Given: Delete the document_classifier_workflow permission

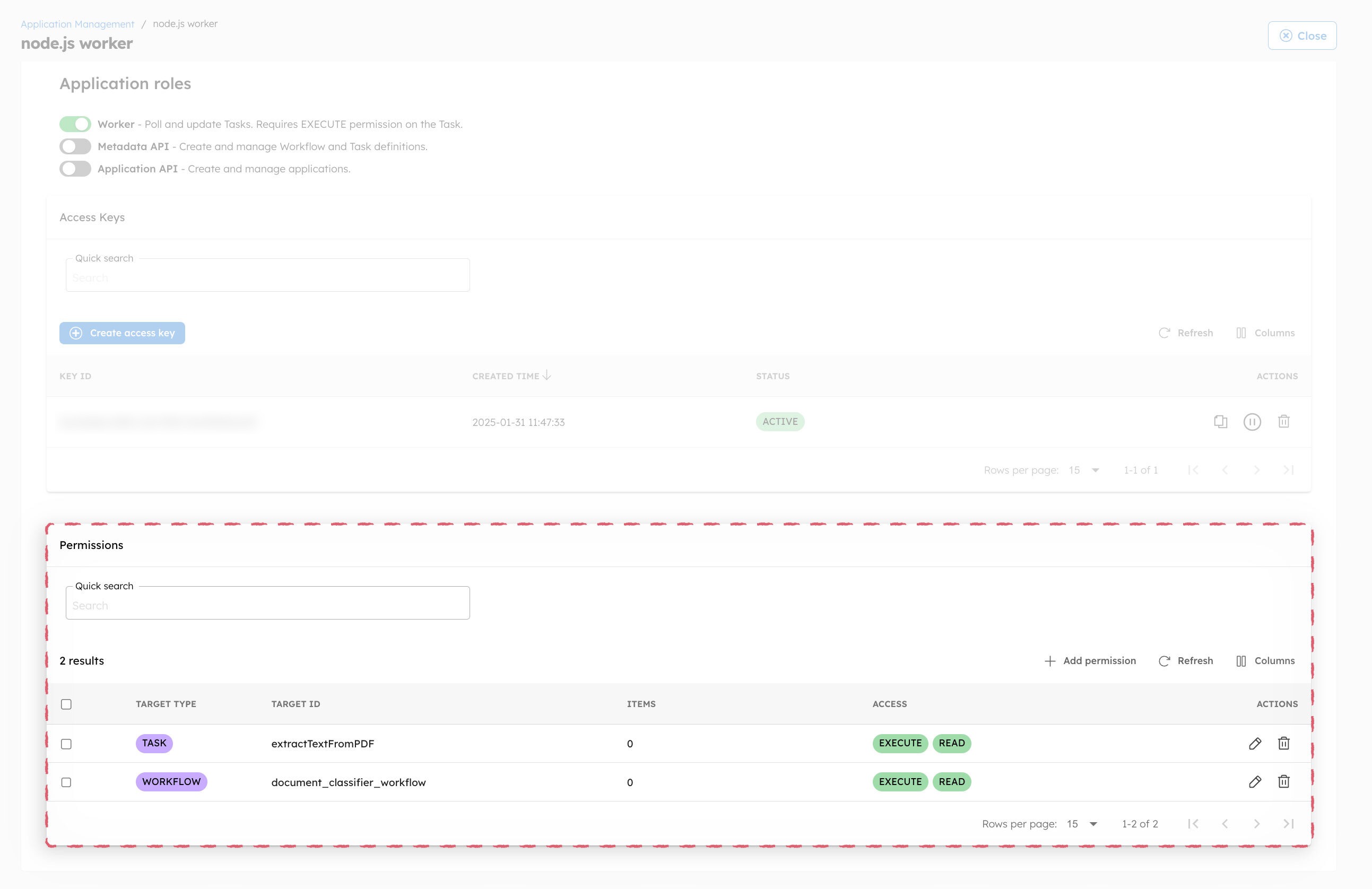Looking at the screenshot, I should click(1284, 782).
